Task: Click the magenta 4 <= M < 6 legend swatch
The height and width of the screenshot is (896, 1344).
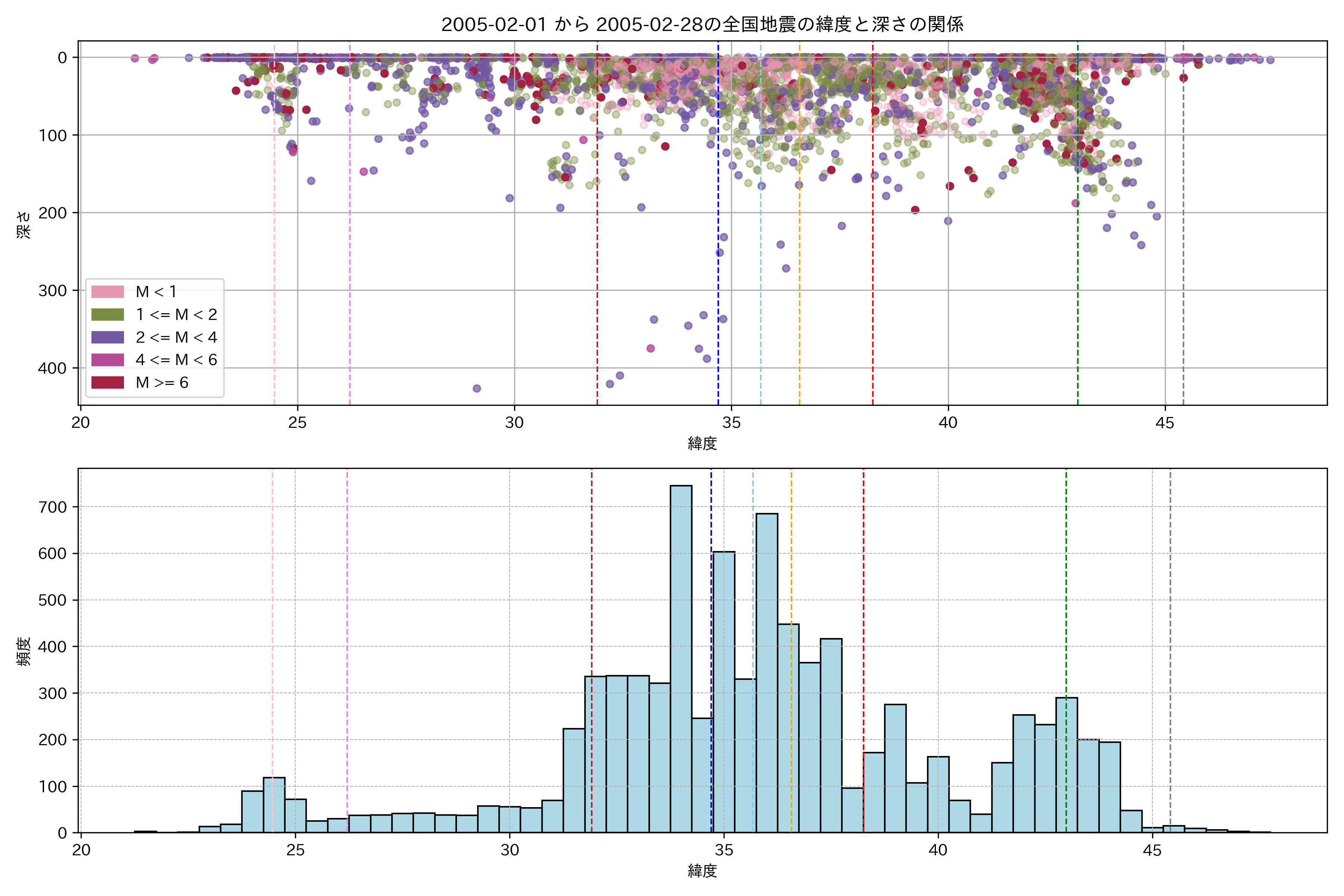Action: click(x=108, y=360)
